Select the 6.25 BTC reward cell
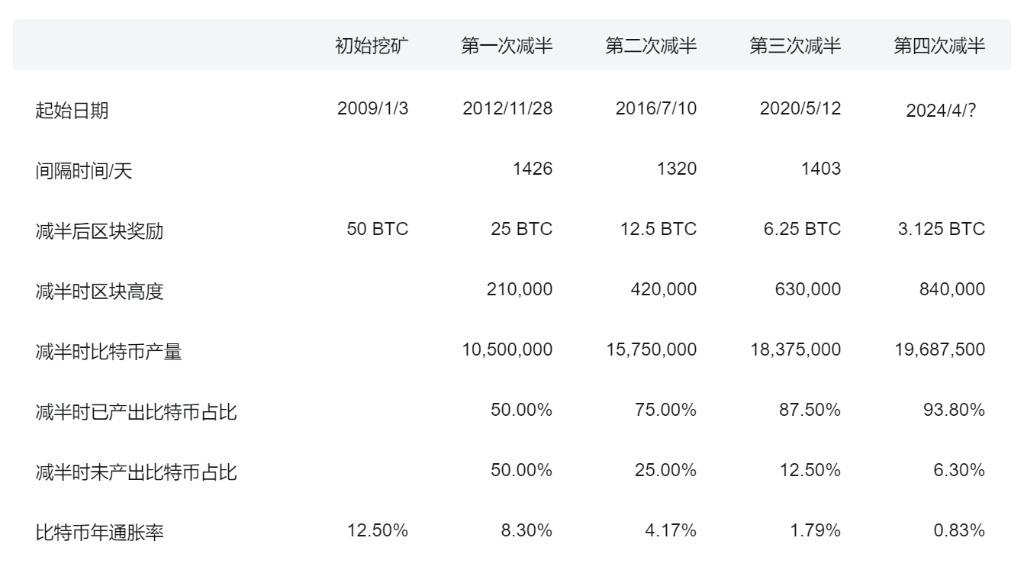 [x=800, y=229]
